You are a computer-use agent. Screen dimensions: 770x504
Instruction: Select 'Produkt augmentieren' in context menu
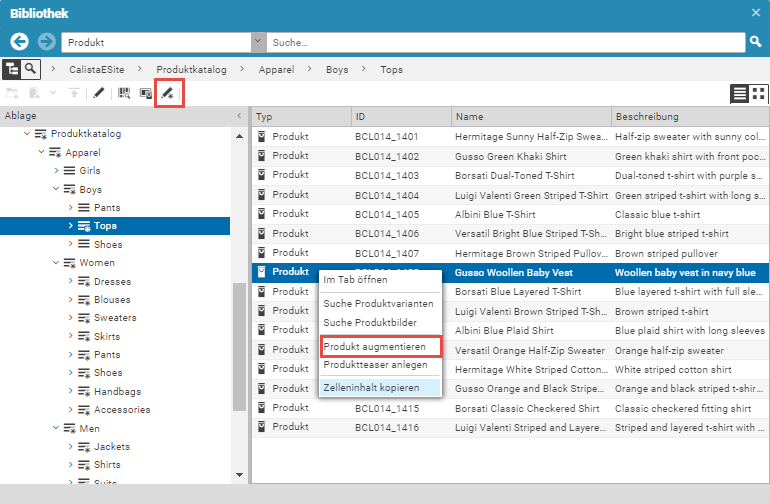[381, 347]
